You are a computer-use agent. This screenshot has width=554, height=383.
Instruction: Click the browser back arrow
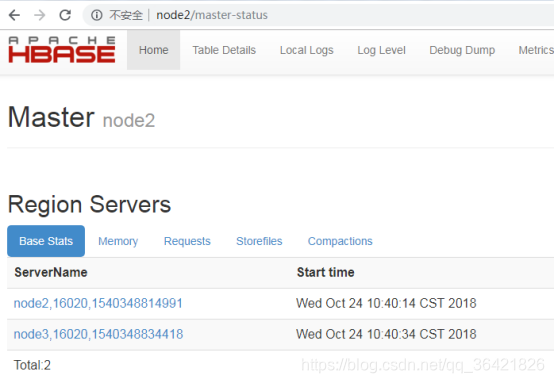pyautogui.click(x=14, y=15)
